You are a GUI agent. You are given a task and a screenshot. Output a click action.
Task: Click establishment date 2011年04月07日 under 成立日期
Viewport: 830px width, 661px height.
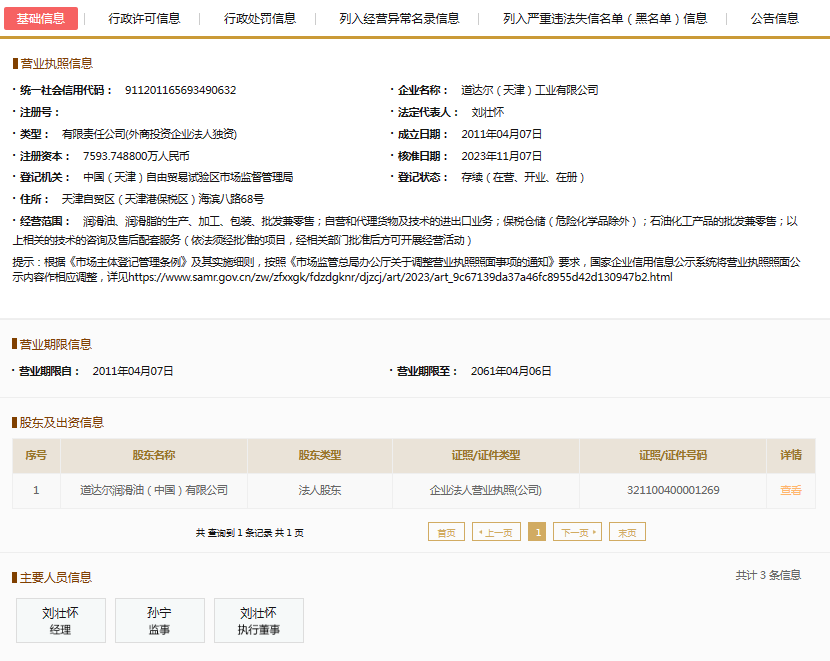coord(501,134)
